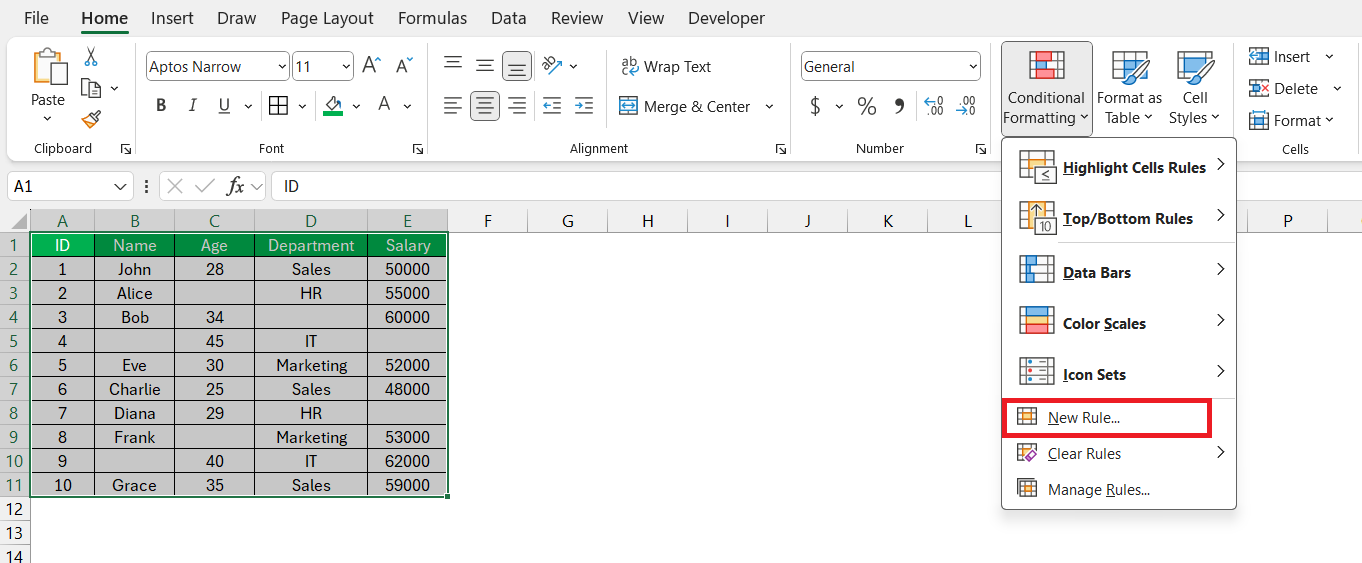The image size is (1362, 563).
Task: Open Top/Bottom Rules submenu
Action: pos(1119,218)
